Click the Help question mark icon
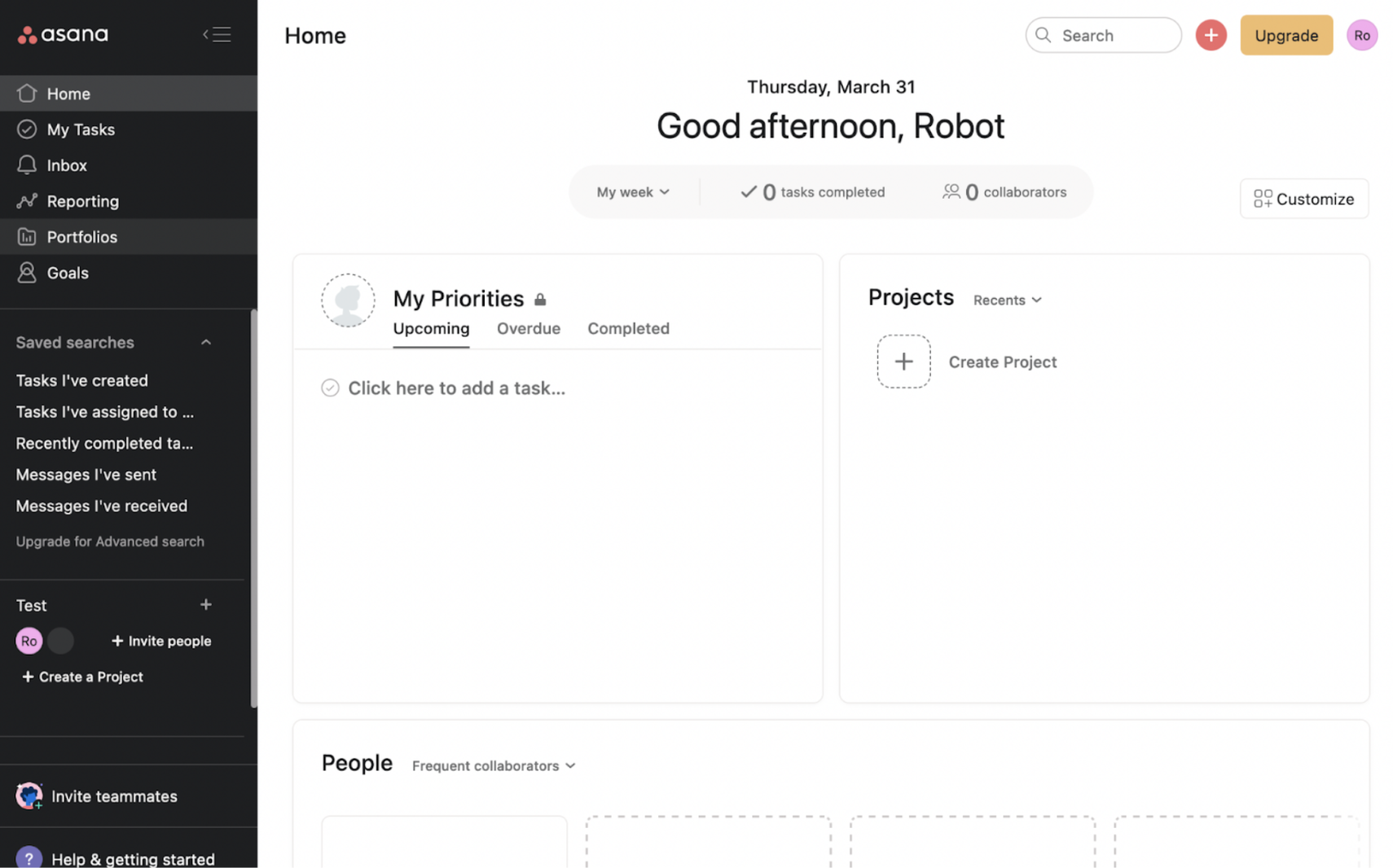The height and width of the screenshot is (868, 1393). 29,858
